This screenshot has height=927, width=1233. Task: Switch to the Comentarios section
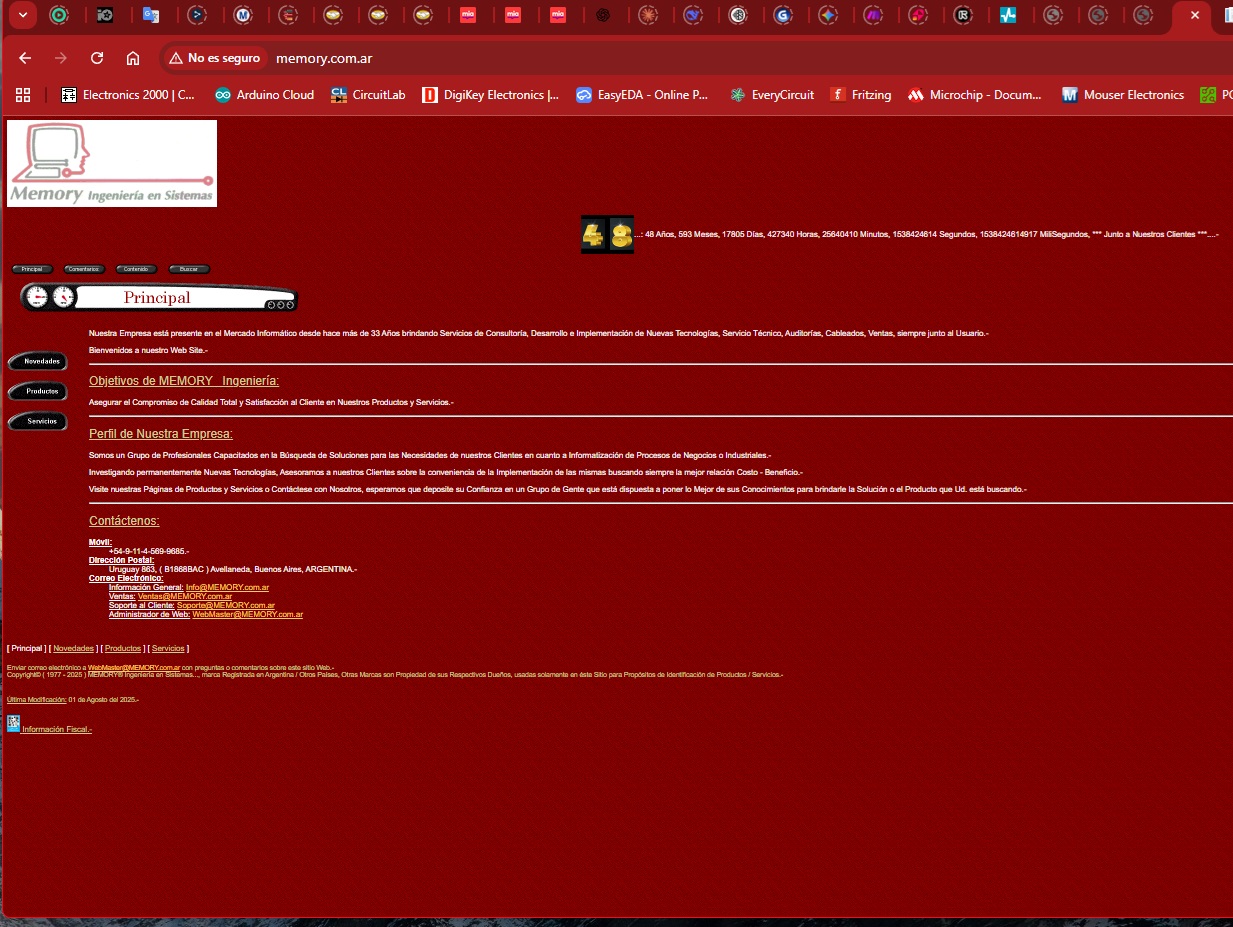coord(84,268)
